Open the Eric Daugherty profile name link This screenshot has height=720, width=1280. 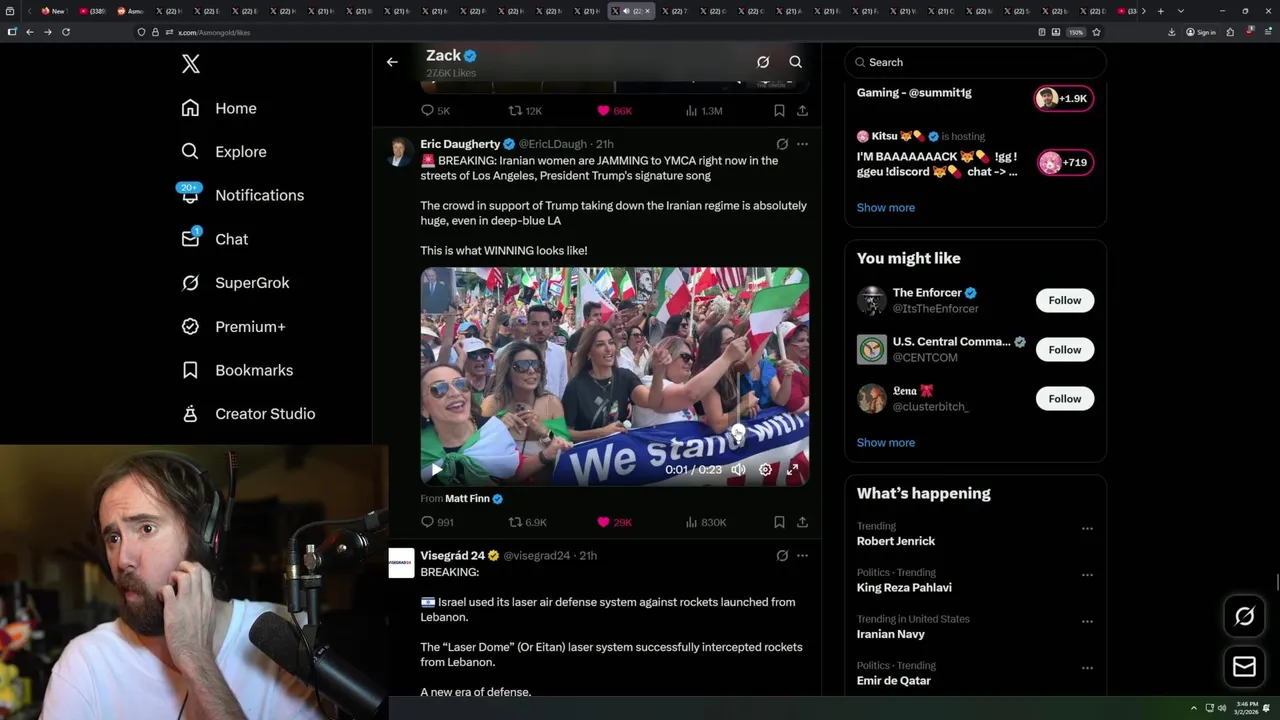(460, 144)
